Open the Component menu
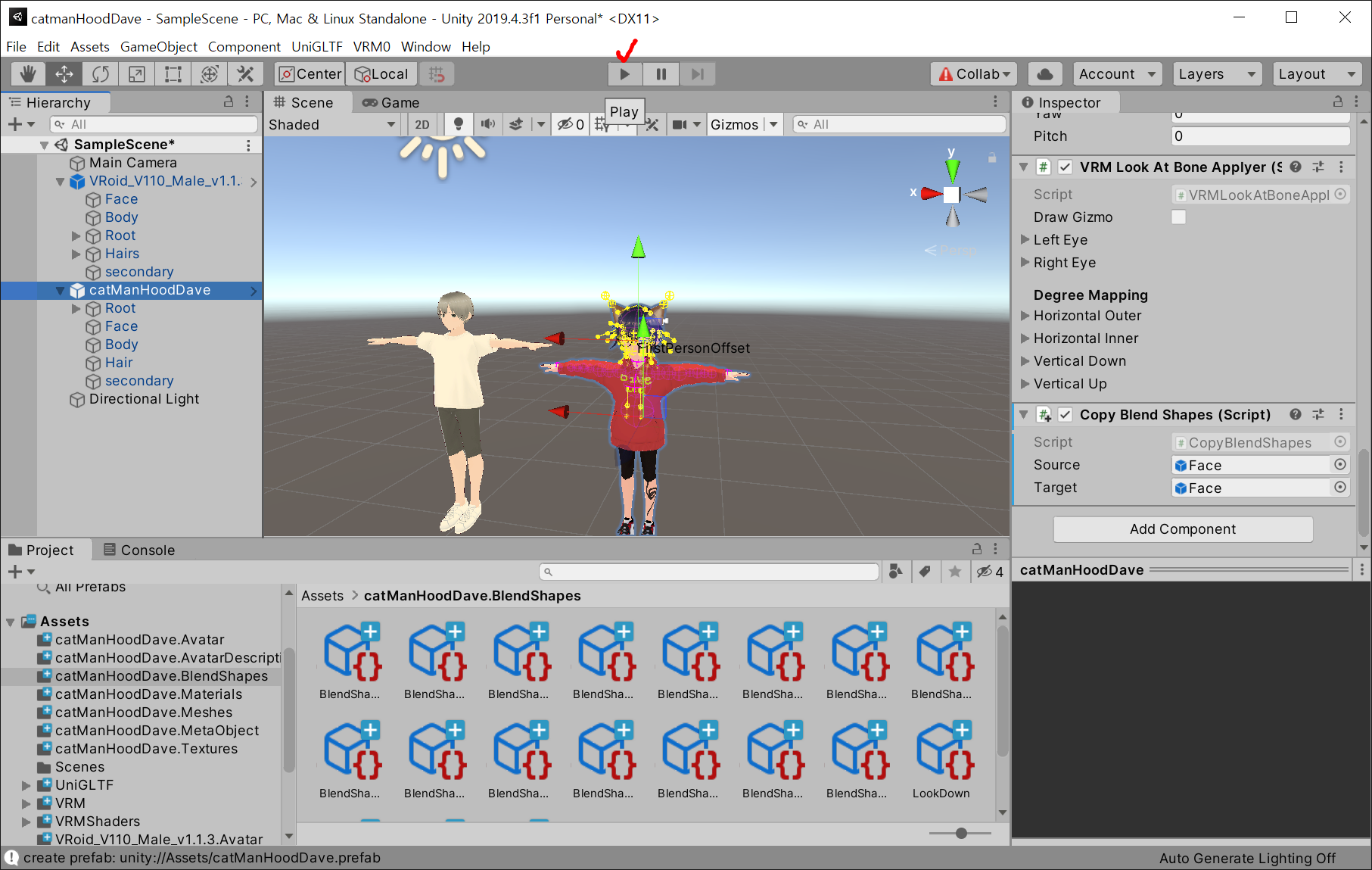 click(244, 46)
